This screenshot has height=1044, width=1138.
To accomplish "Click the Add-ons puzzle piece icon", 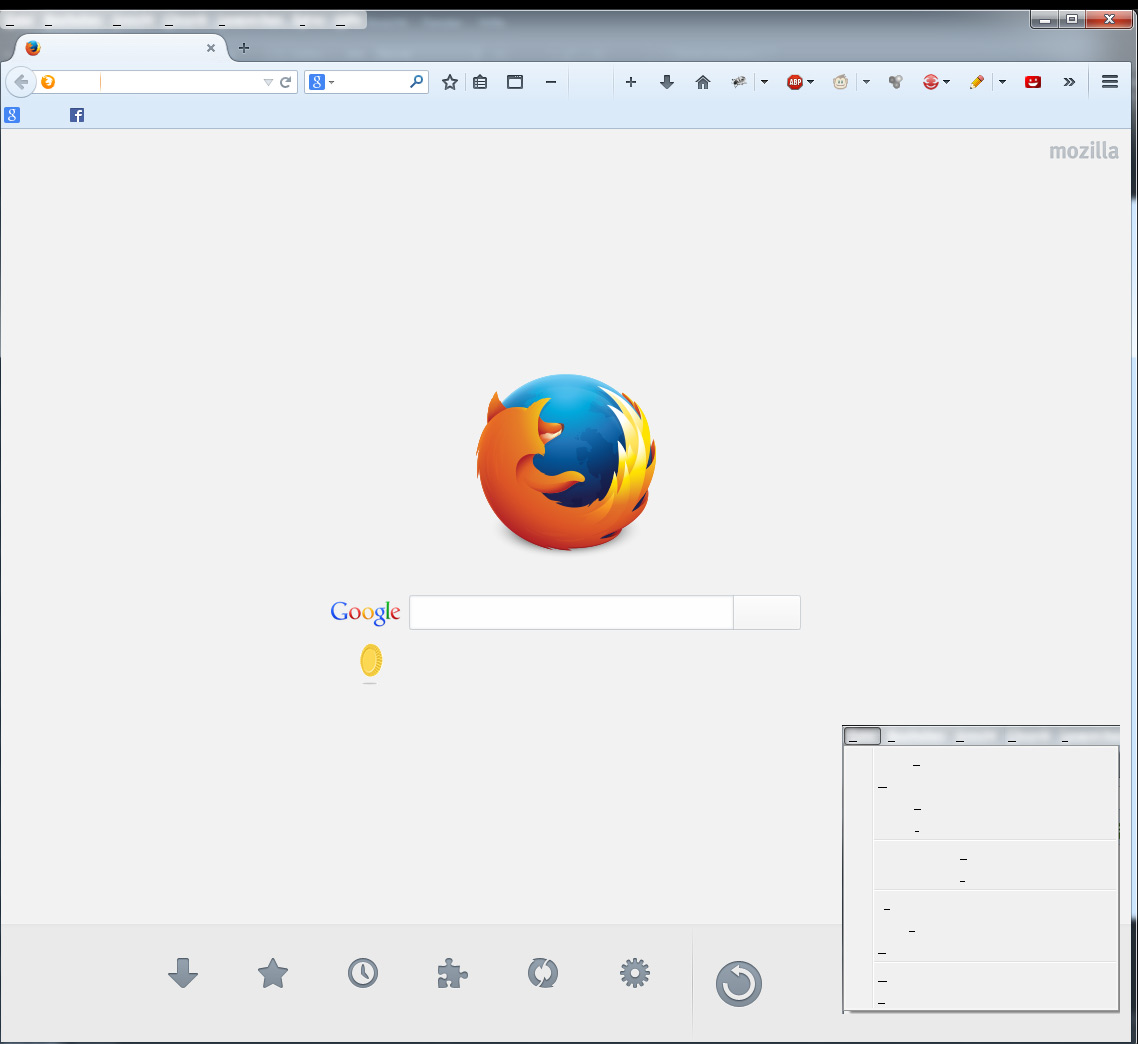I will click(453, 974).
